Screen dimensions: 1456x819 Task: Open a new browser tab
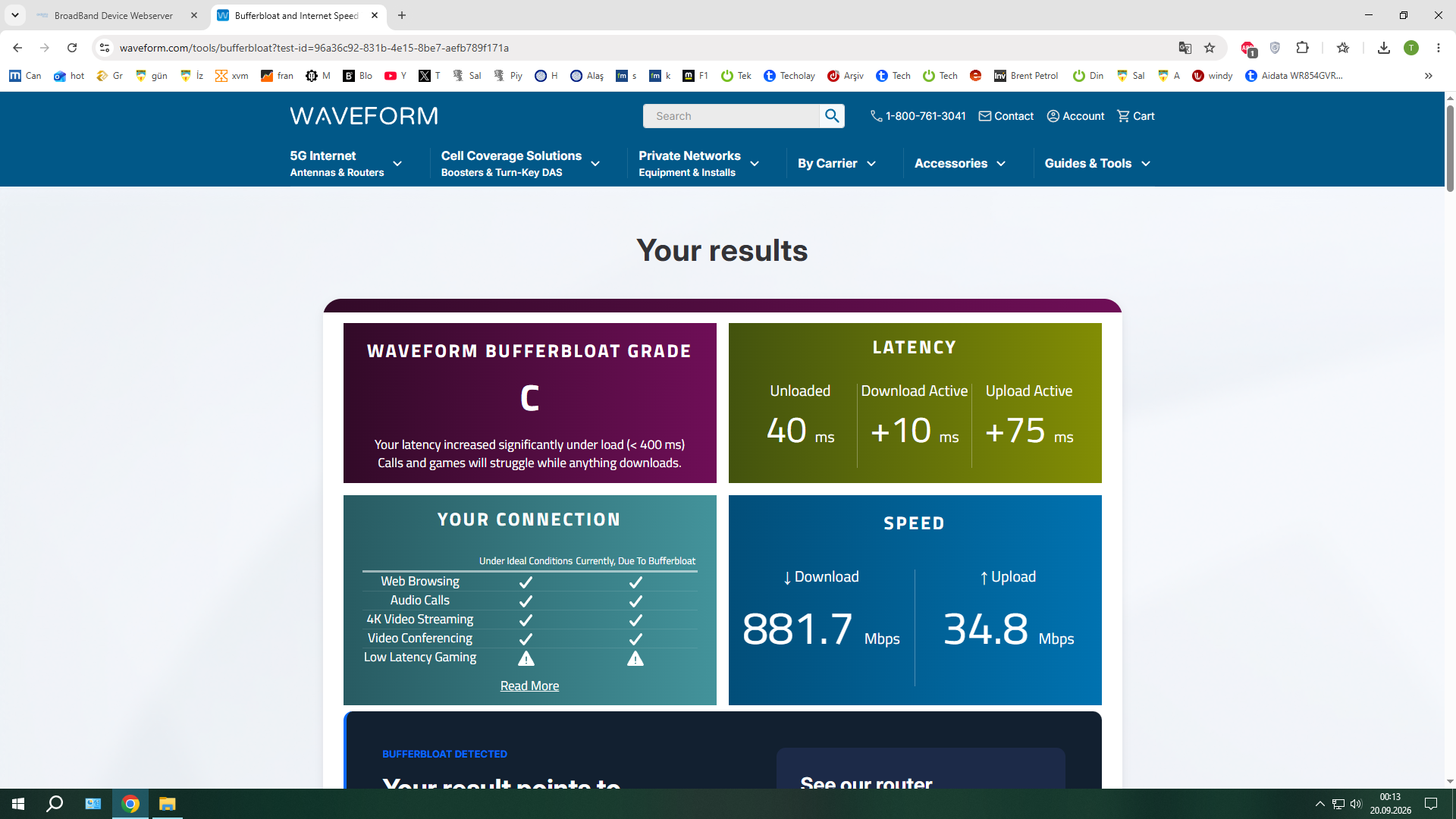click(402, 15)
